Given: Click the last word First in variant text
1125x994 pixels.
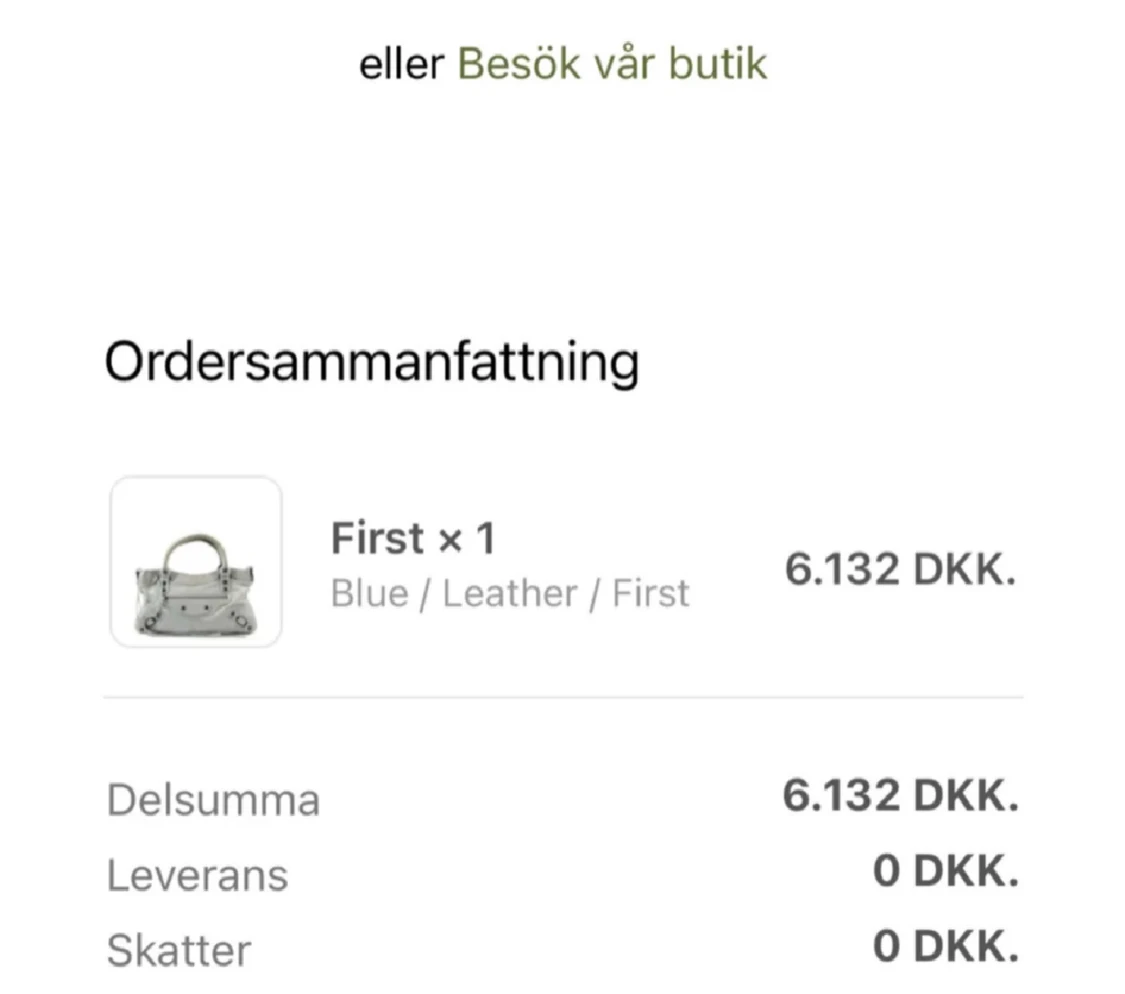Looking at the screenshot, I should pyautogui.click(x=651, y=594).
